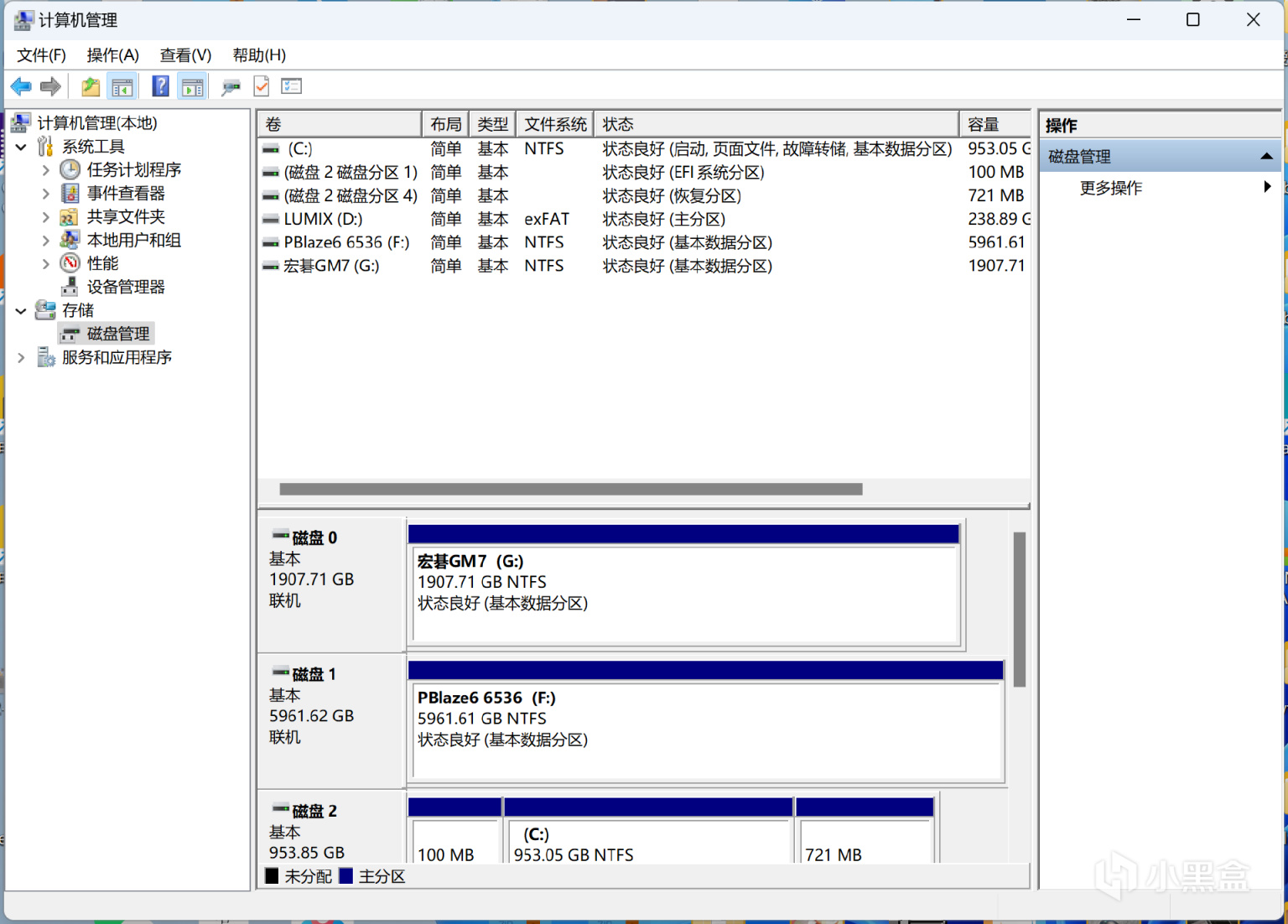
Task: Expand the 事件查看器 node
Action: point(45,194)
